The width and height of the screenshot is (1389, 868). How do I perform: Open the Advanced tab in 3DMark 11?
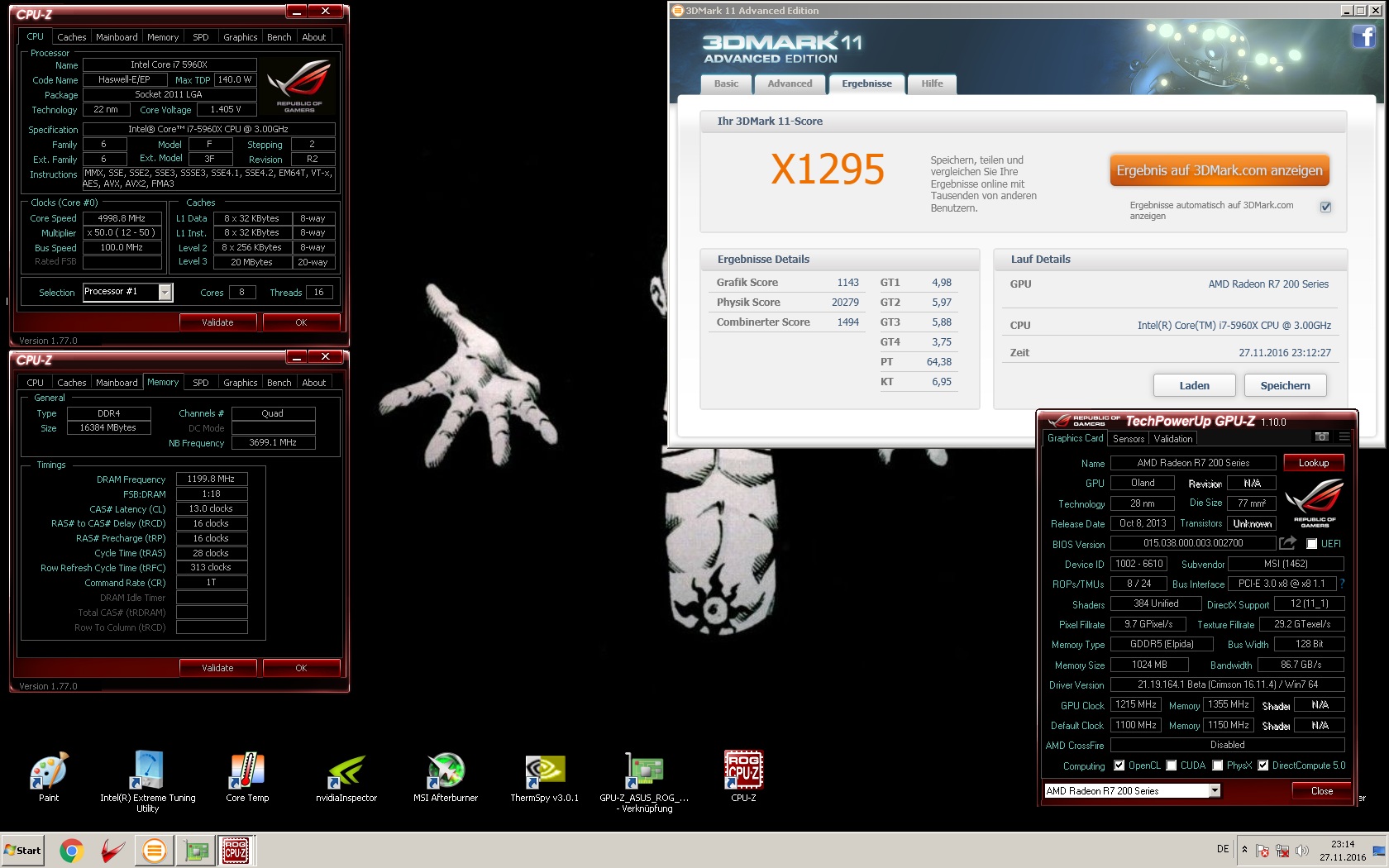(x=790, y=83)
